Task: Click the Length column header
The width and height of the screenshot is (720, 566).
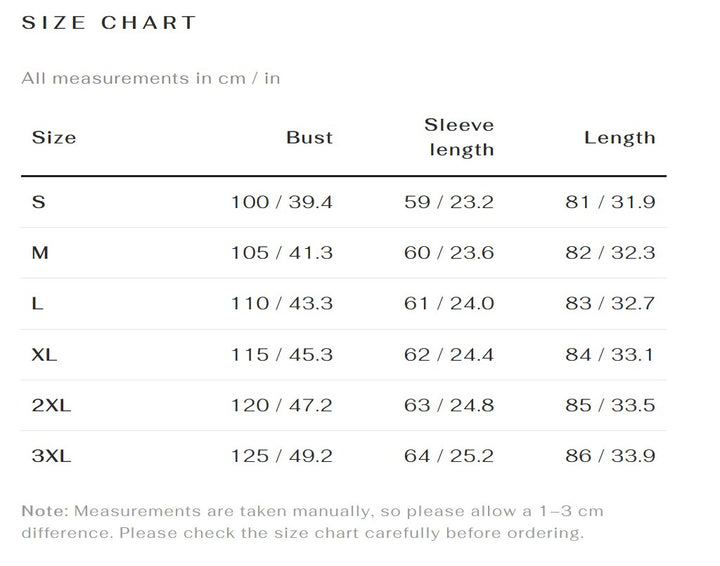Action: coord(619,137)
